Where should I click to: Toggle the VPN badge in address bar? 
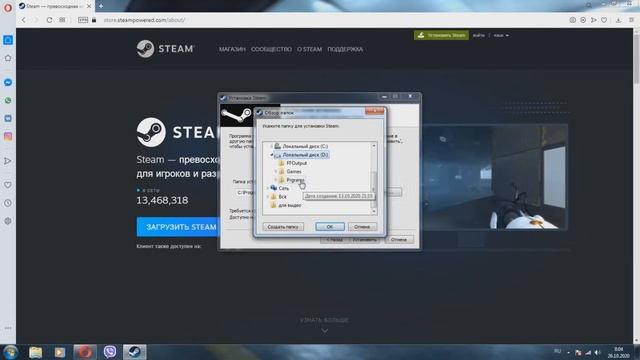pos(83,20)
